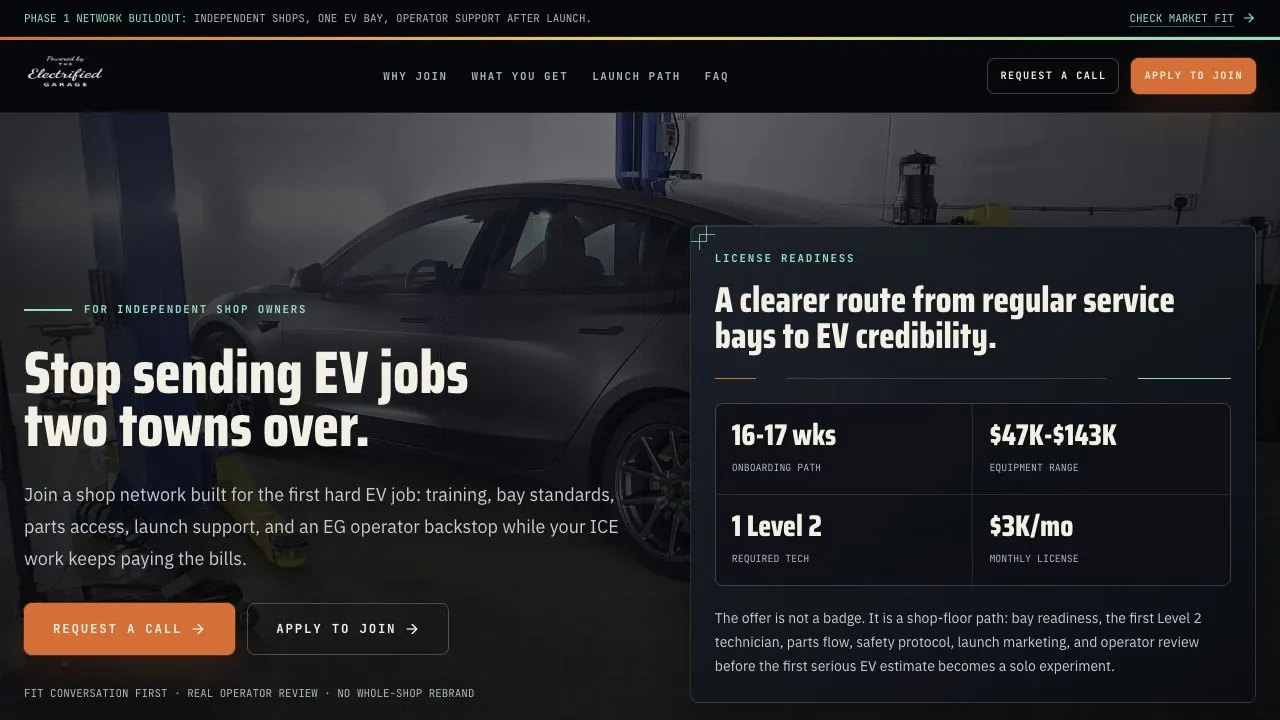Select the 1 Level 2 required tech stat
The image size is (1280, 720).
coord(844,540)
